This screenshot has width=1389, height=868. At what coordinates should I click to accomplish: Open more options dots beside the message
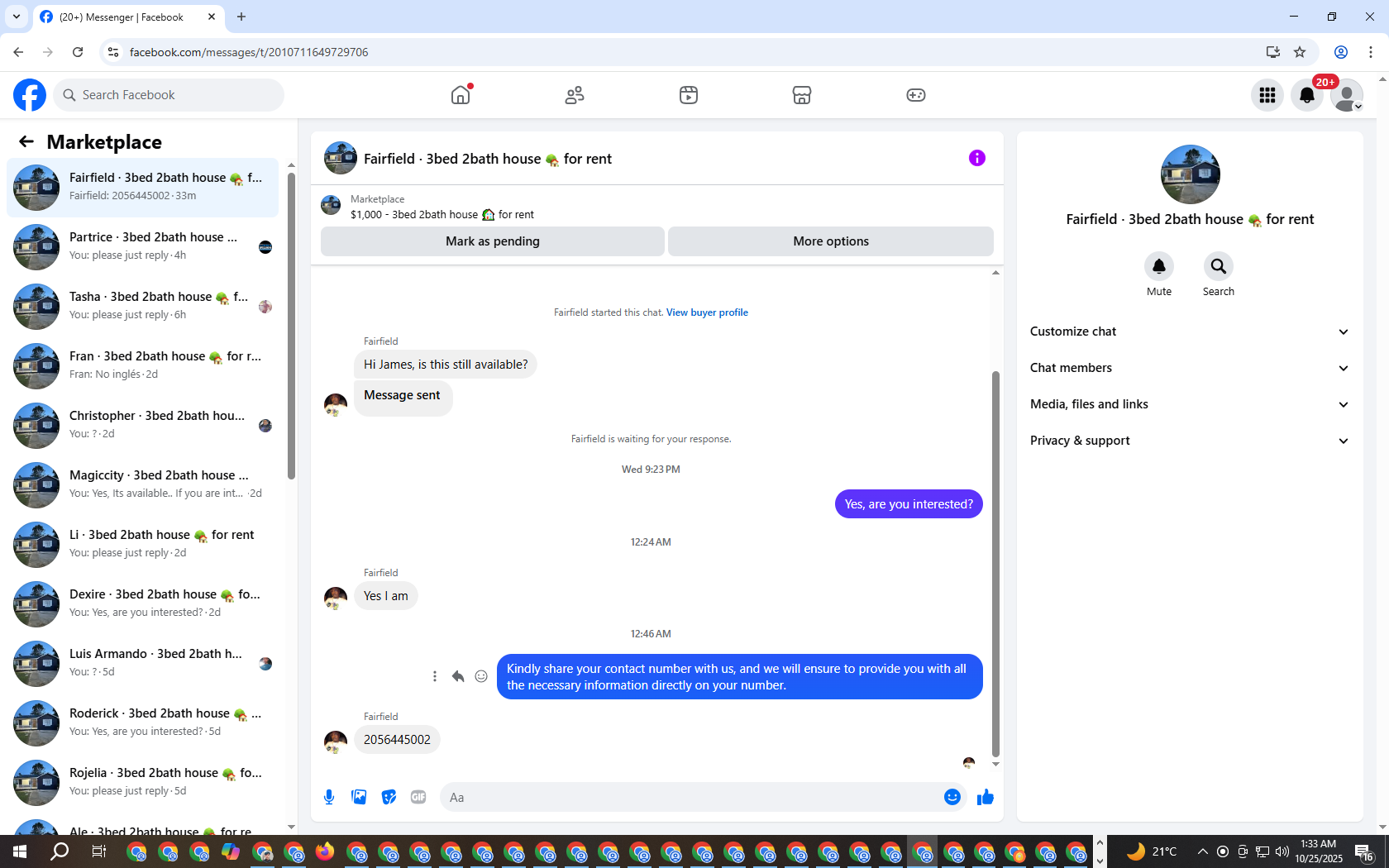pyautogui.click(x=435, y=676)
